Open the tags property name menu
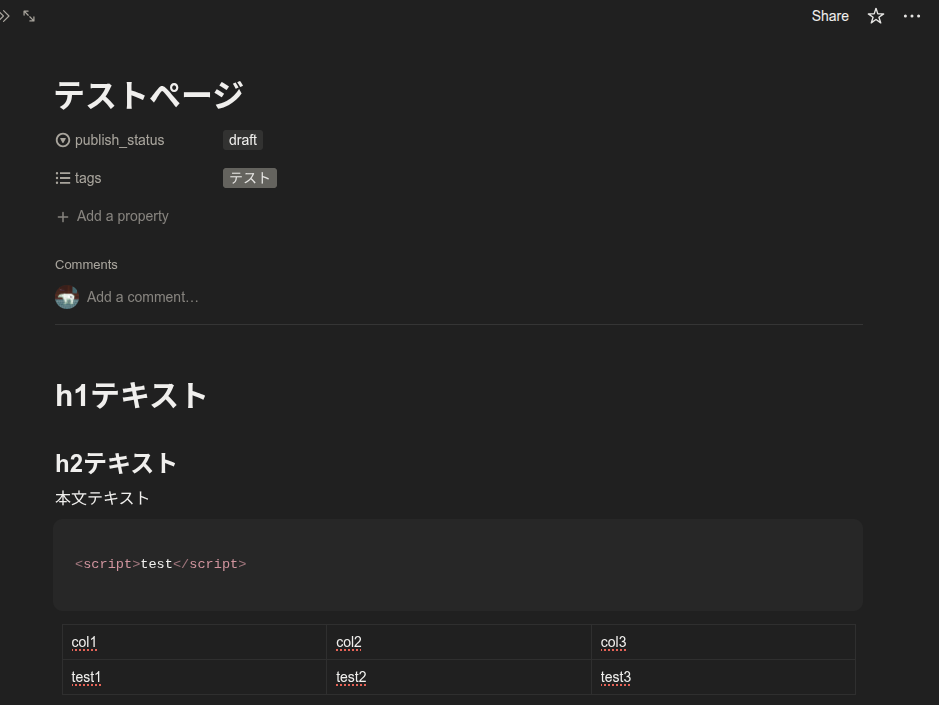Image resolution: width=939 pixels, height=705 pixels. click(88, 178)
